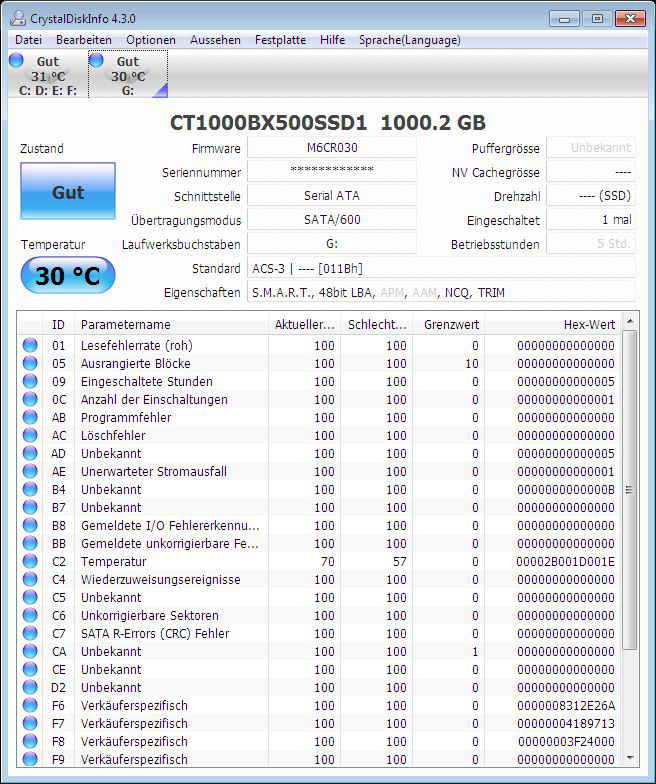Click the Drehzahl value ---- (SSD)
Image resolution: width=656 pixels, height=784 pixels.
[591, 196]
